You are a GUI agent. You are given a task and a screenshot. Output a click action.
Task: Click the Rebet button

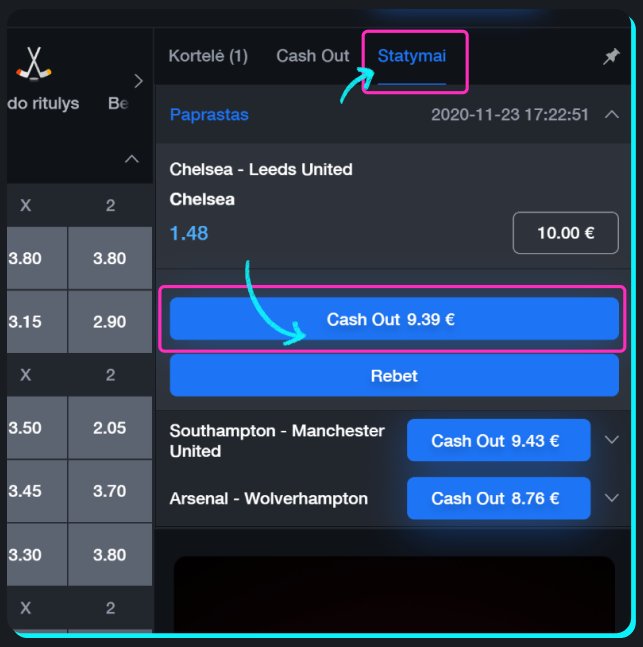[x=394, y=375]
